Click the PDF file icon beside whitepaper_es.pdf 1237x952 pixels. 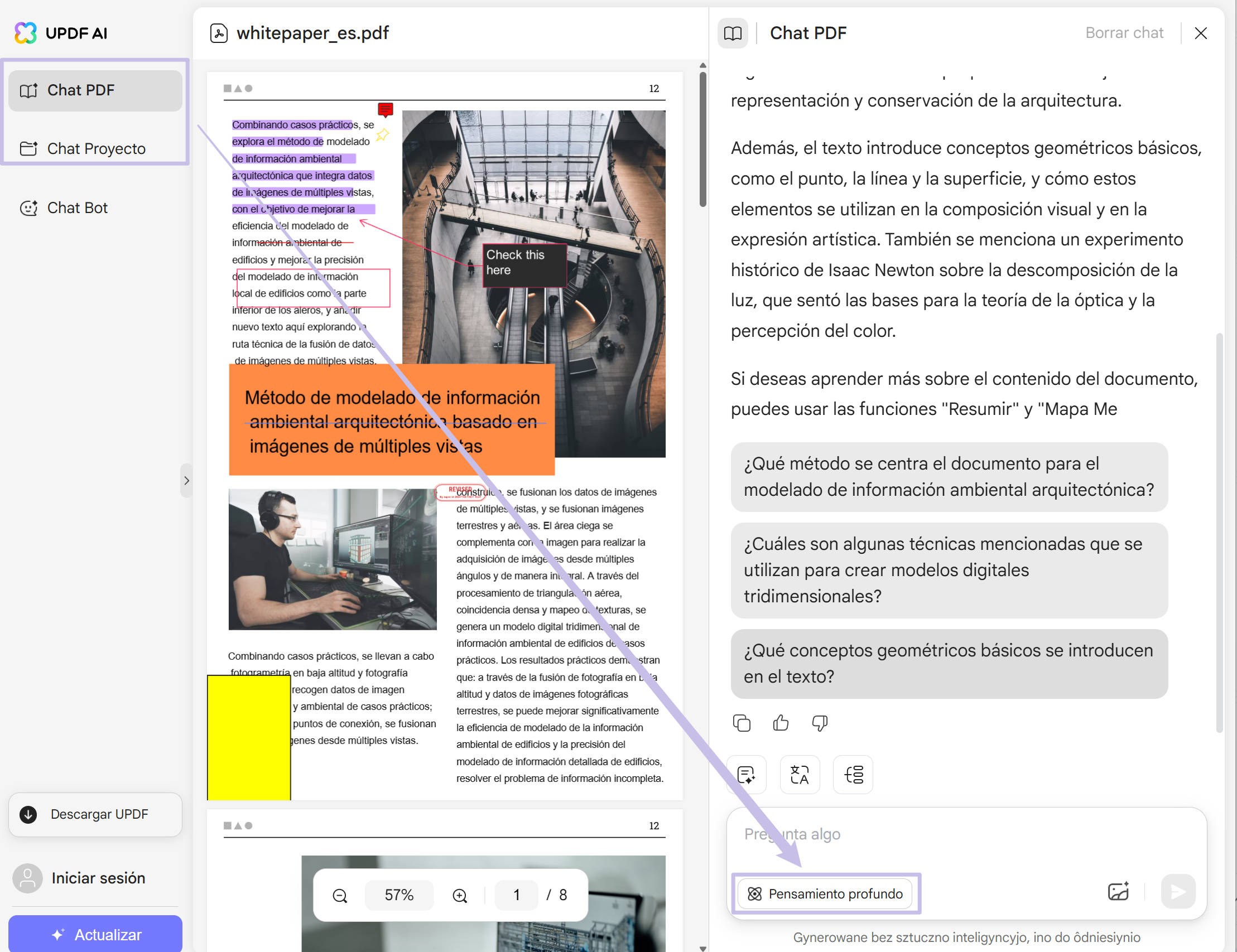219,33
